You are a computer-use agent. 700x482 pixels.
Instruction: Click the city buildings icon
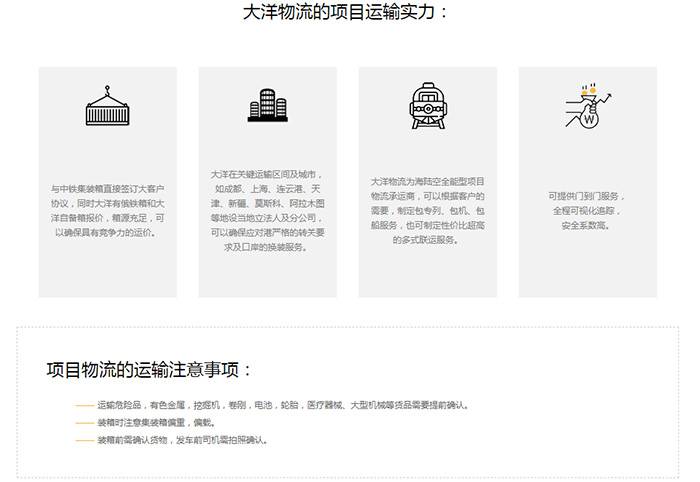point(267,106)
